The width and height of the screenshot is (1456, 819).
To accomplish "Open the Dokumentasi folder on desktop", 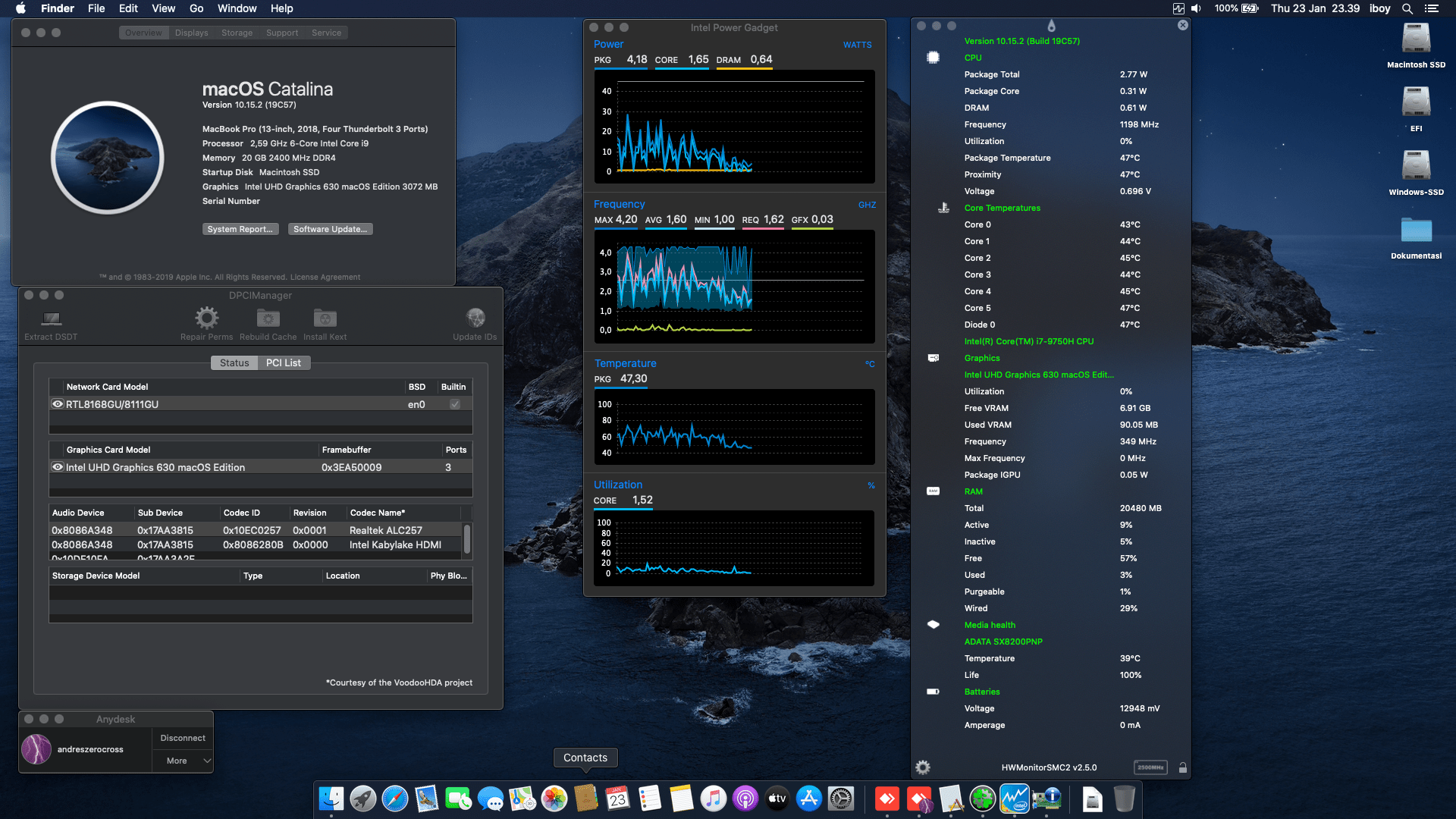I will [x=1416, y=231].
